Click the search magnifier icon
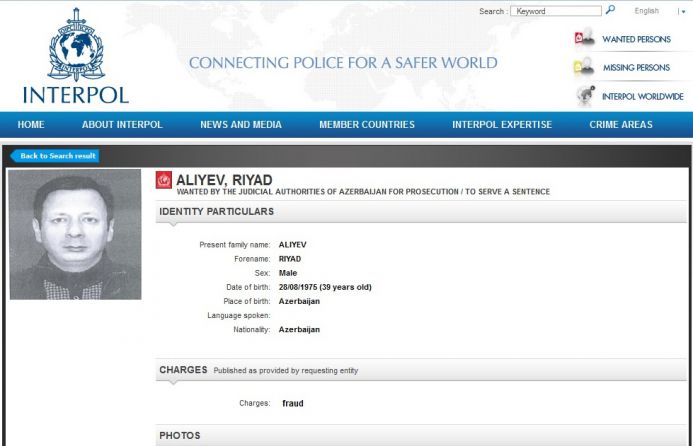Screen dimensions: 693x446 click(610, 11)
